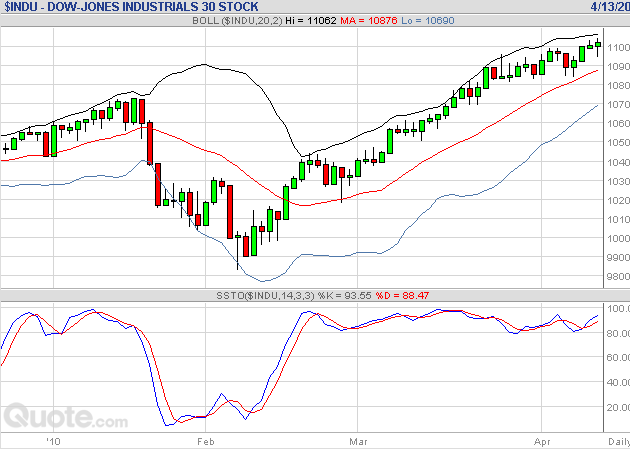Click the red %D = 88.47 value

click(402, 295)
